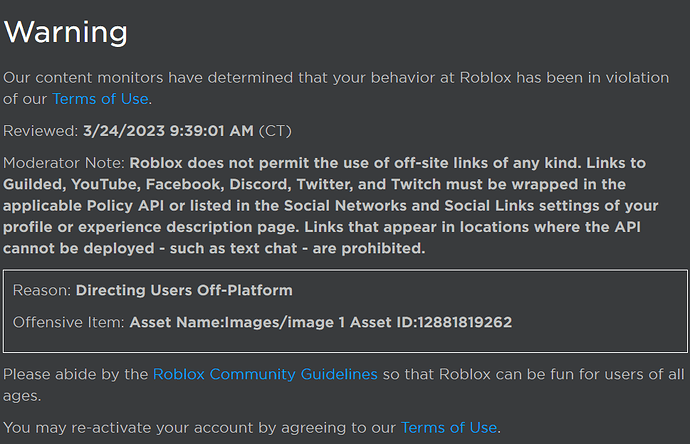Open the Roblox Community Guidelines link

click(x=265, y=374)
